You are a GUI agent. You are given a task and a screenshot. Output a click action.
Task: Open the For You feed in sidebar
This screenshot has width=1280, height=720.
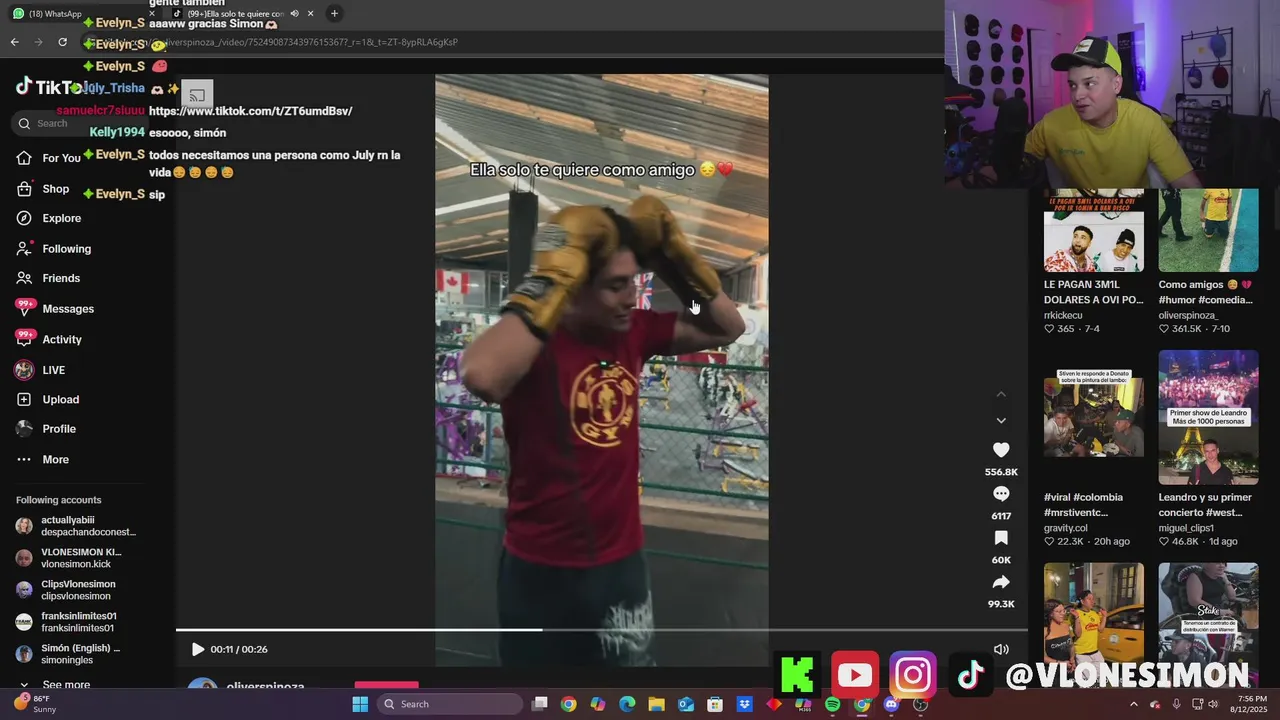point(48,158)
